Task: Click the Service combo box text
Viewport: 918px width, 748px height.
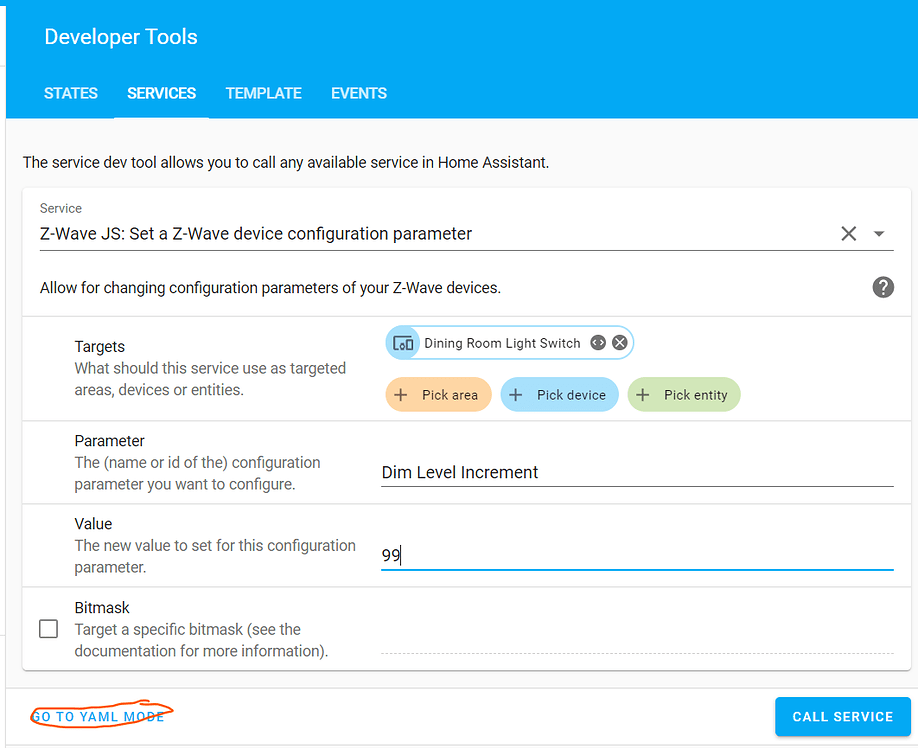Action: click(x=256, y=234)
